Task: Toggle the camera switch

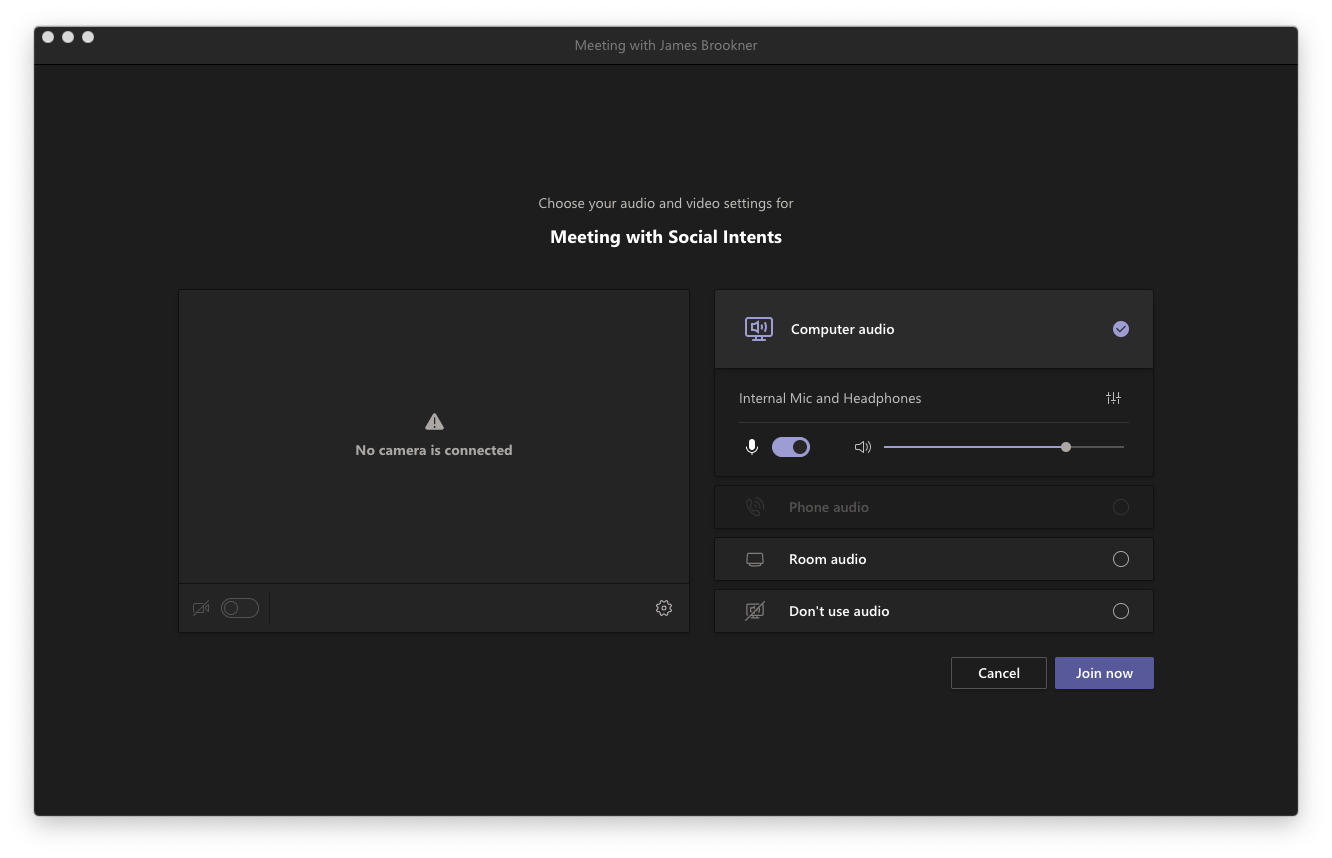Action: (240, 608)
